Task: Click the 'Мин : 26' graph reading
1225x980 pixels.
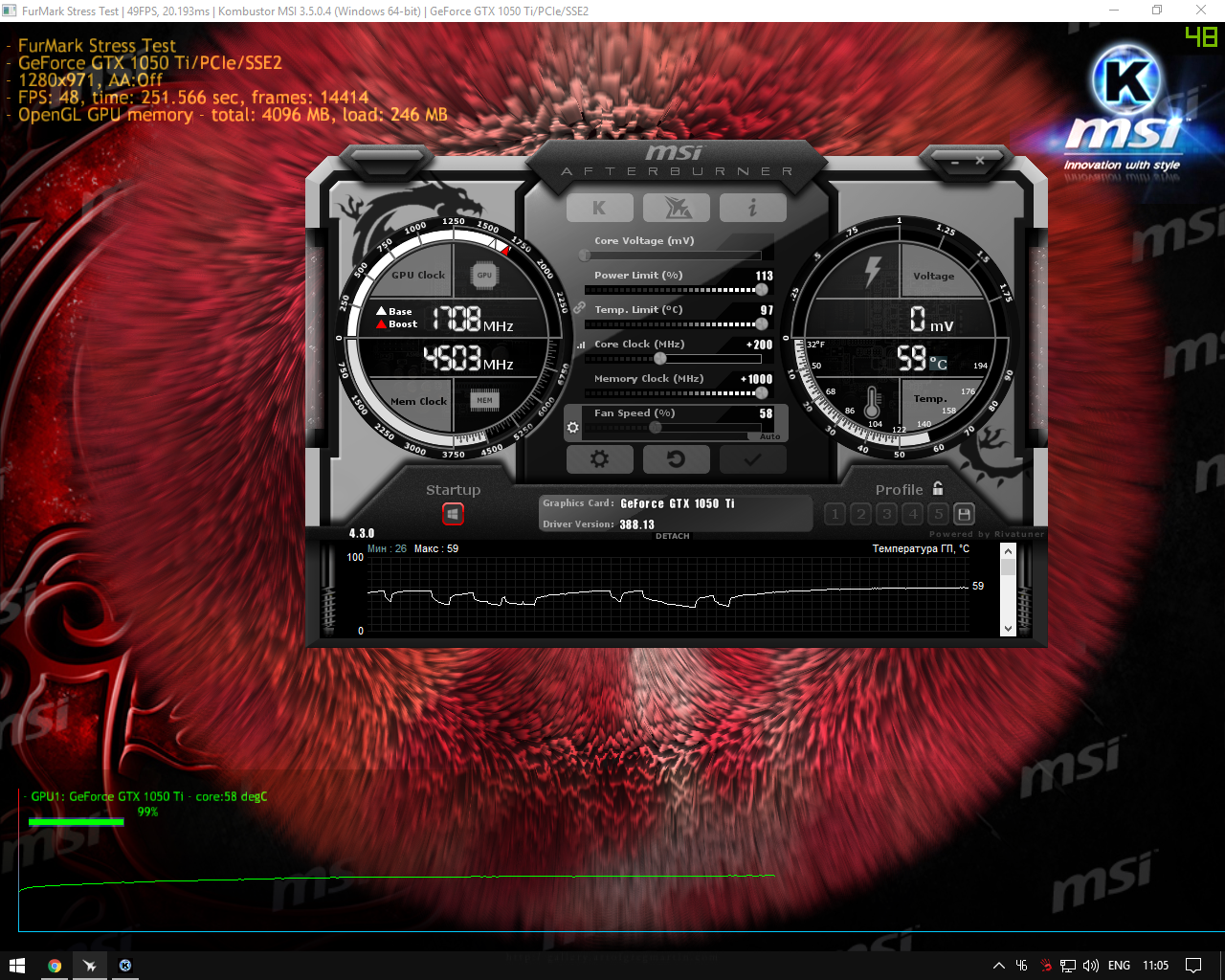Action: [x=388, y=548]
